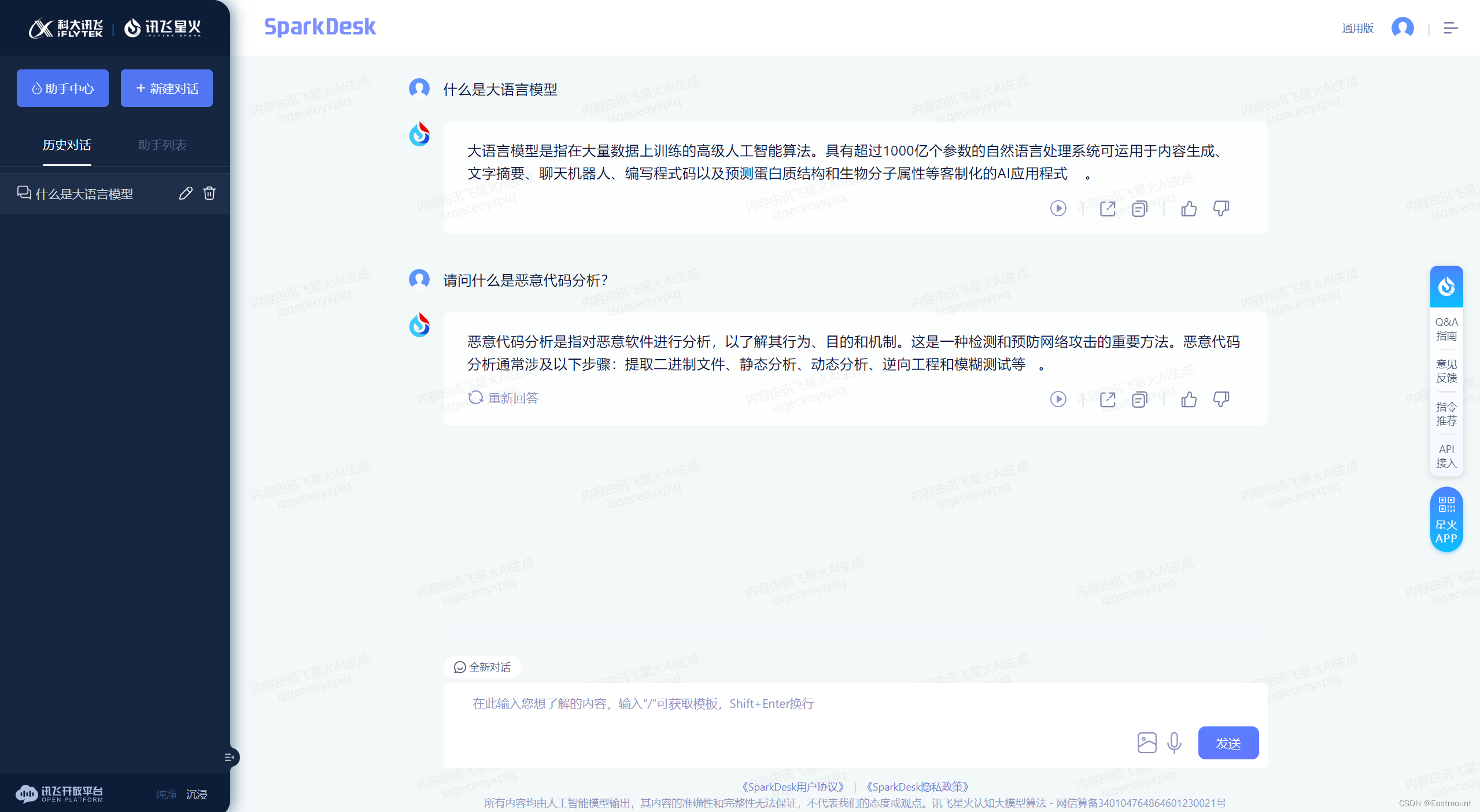The image size is (1480, 812).
Task: Activate microphone voice input
Action: pyautogui.click(x=1174, y=743)
